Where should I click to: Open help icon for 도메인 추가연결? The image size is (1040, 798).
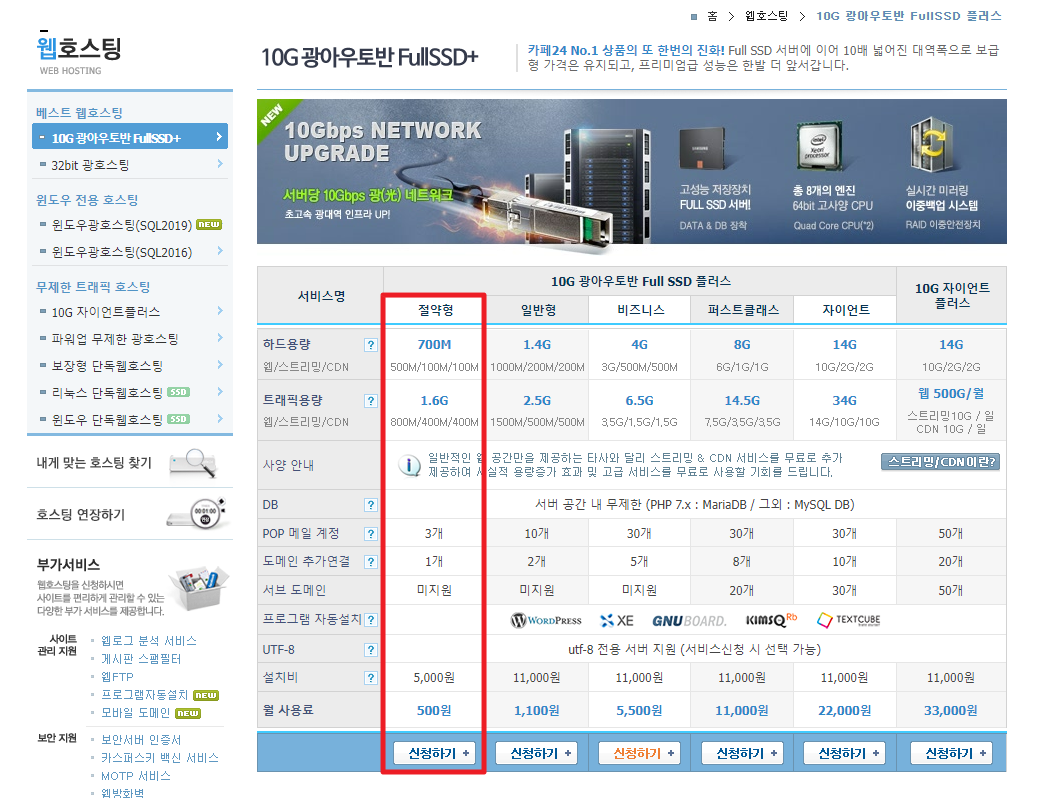(371, 562)
